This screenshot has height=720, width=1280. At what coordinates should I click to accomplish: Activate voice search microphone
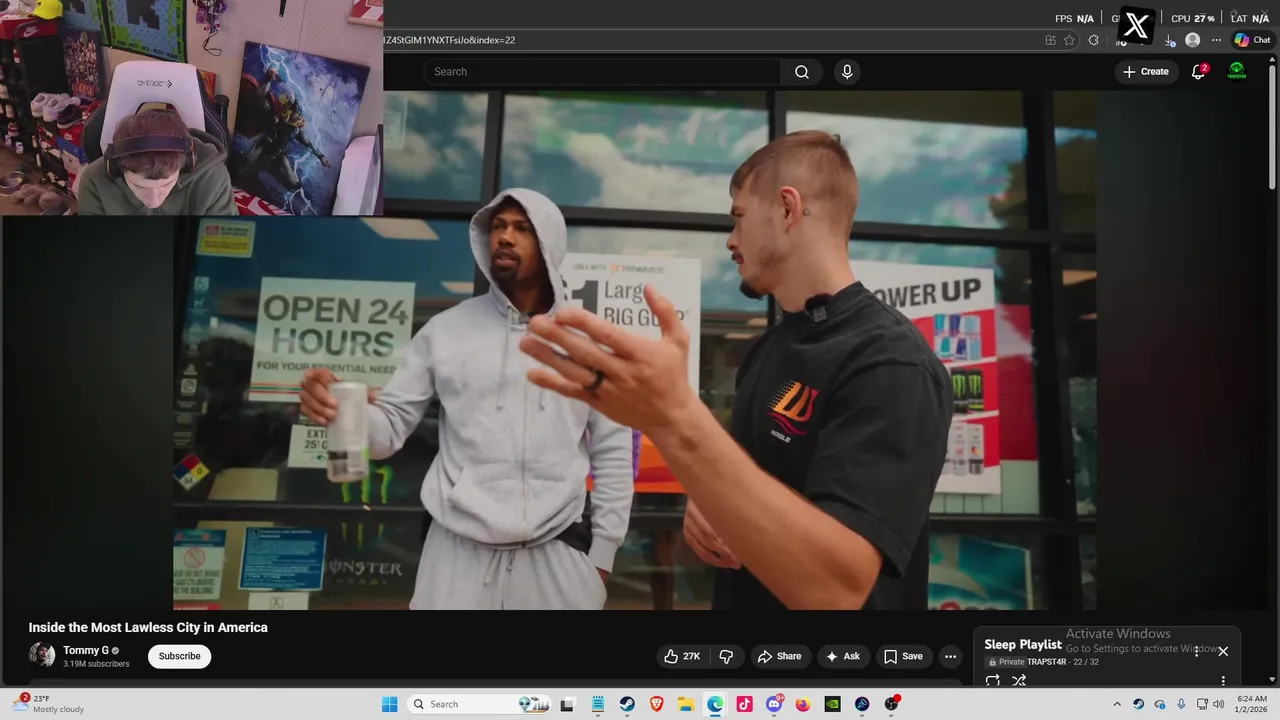pyautogui.click(x=847, y=72)
